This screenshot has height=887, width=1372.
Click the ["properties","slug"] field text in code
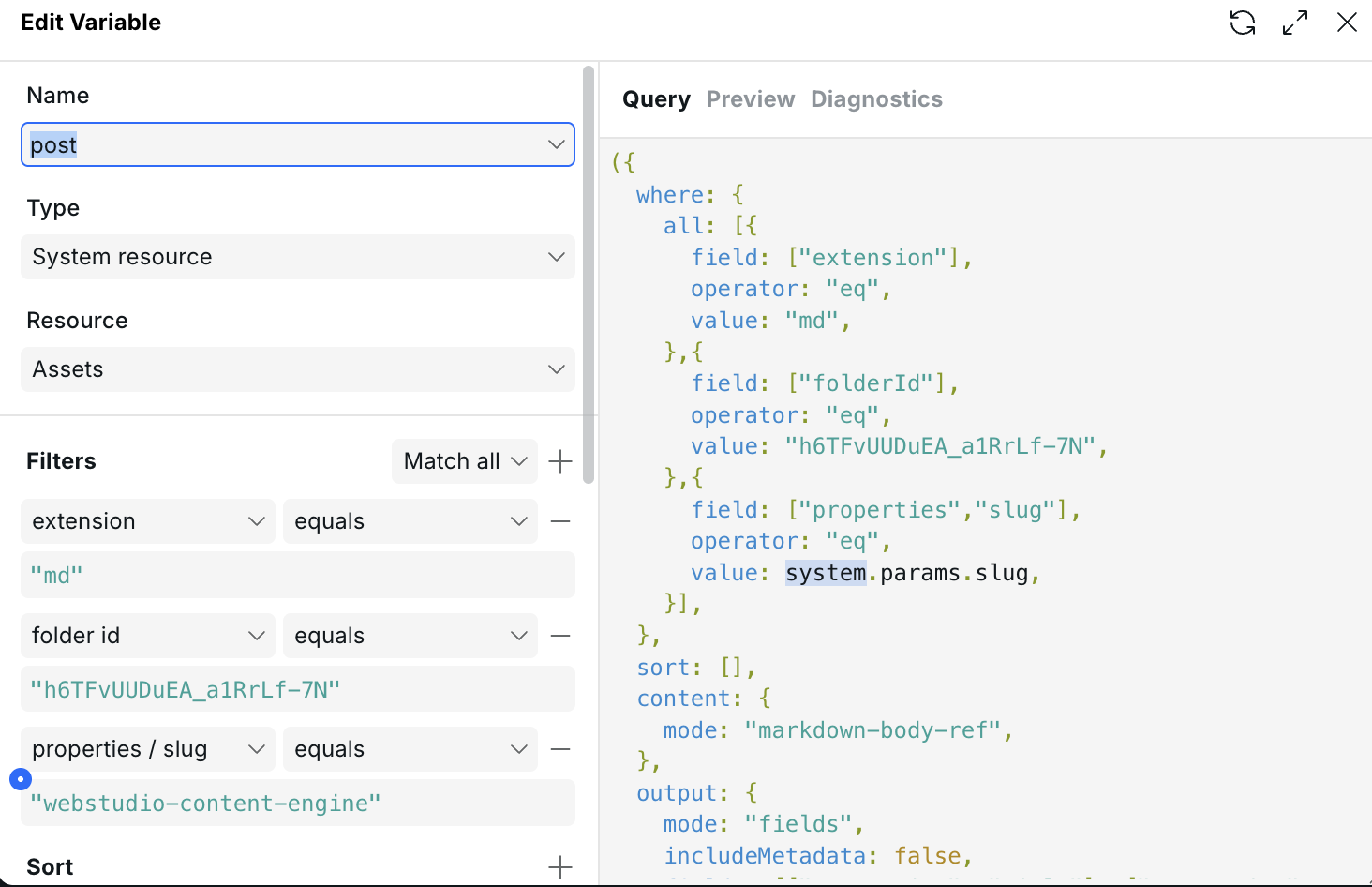[928, 510]
